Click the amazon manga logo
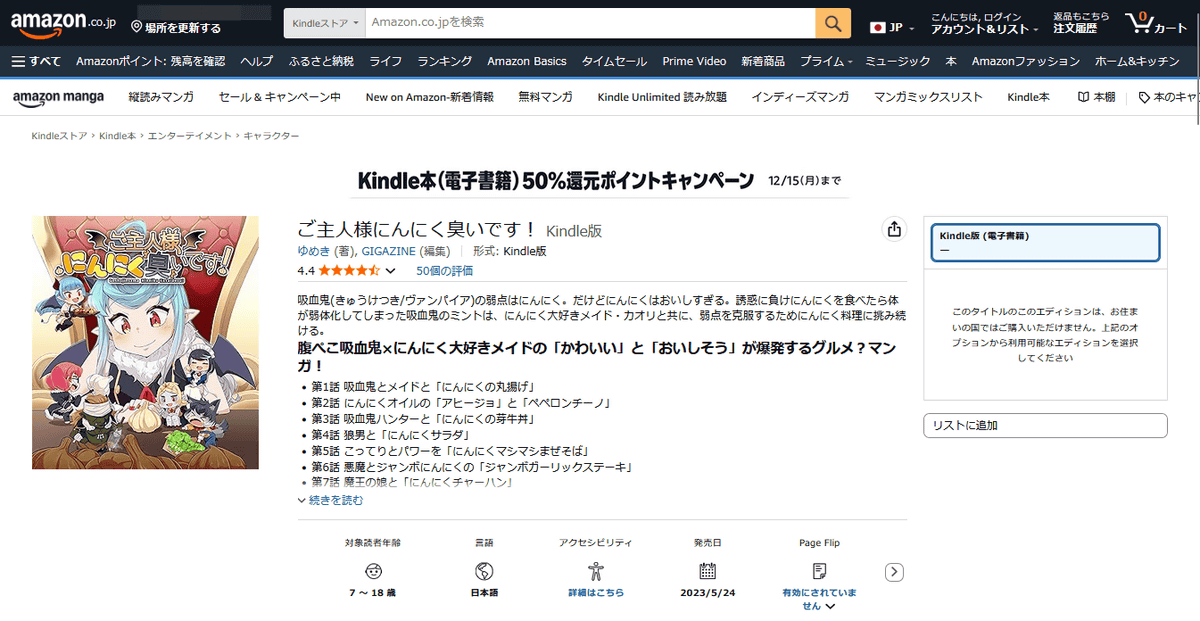The width and height of the screenshot is (1200, 621). click(58, 97)
